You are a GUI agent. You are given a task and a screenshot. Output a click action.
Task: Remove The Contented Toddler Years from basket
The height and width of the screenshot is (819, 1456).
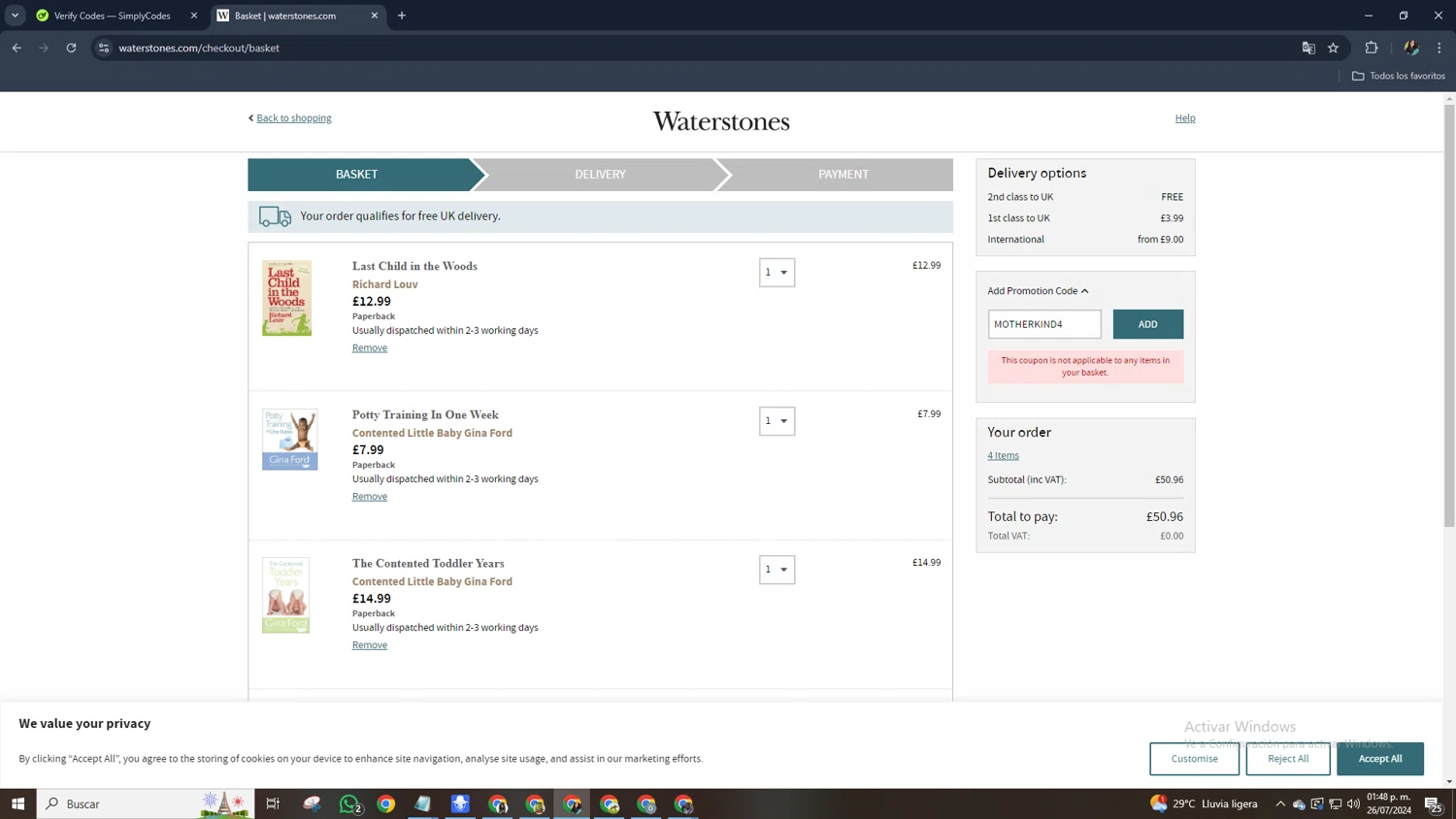point(370,644)
